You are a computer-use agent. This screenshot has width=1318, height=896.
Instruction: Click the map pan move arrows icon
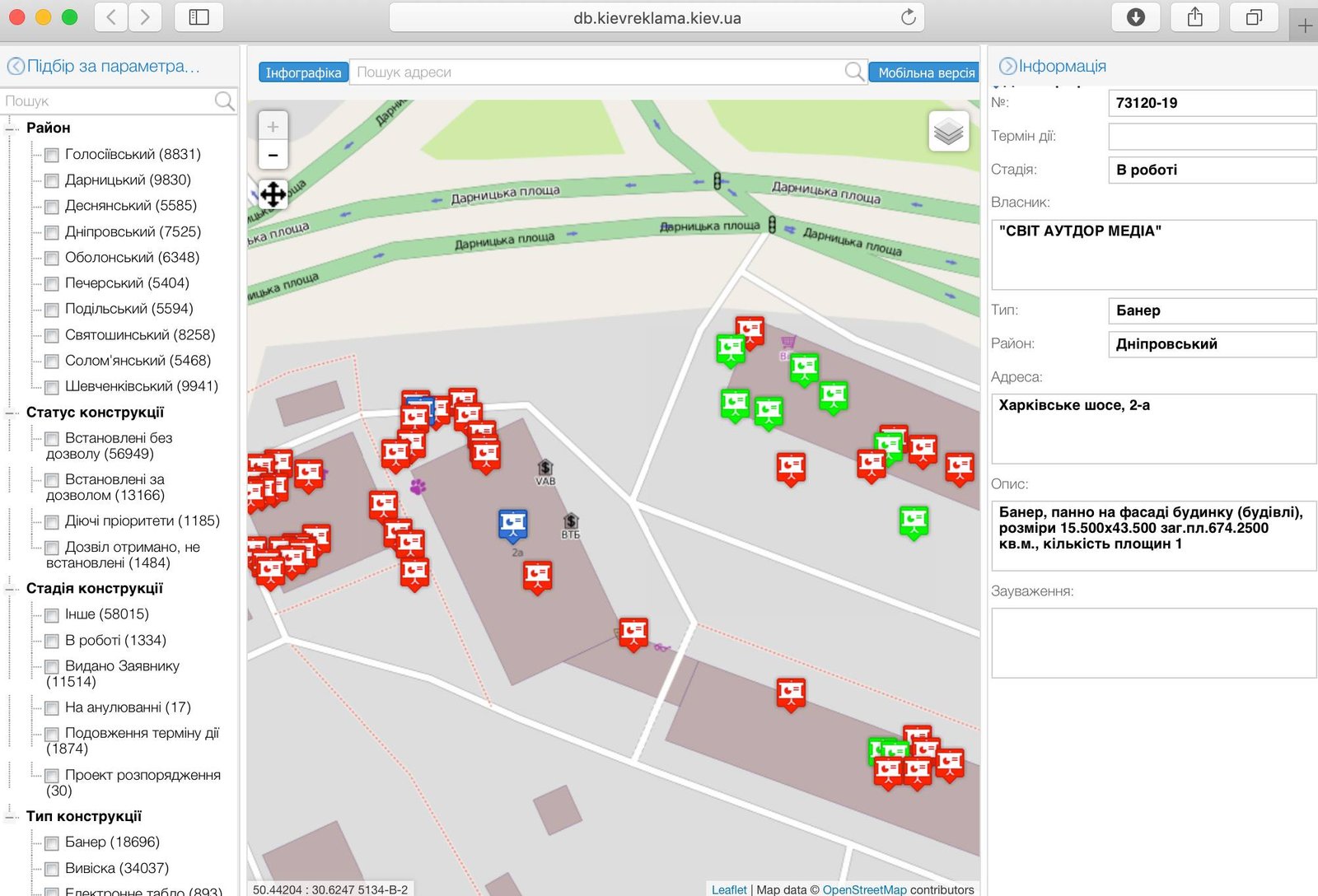click(273, 194)
